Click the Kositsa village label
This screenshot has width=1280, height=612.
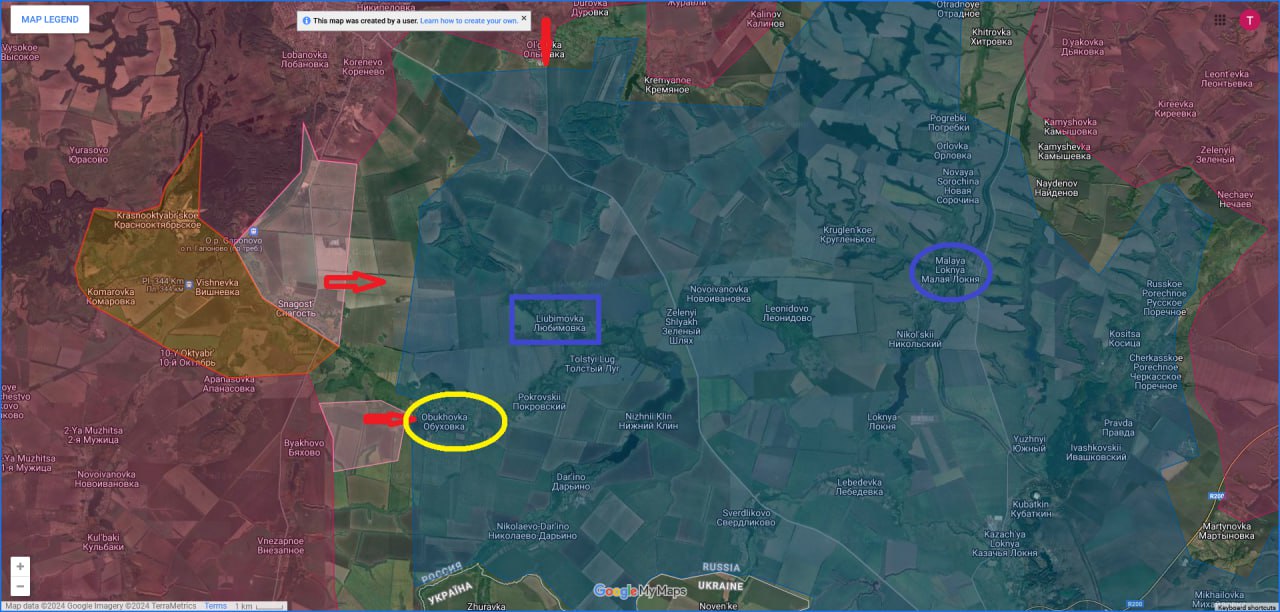tap(1124, 338)
